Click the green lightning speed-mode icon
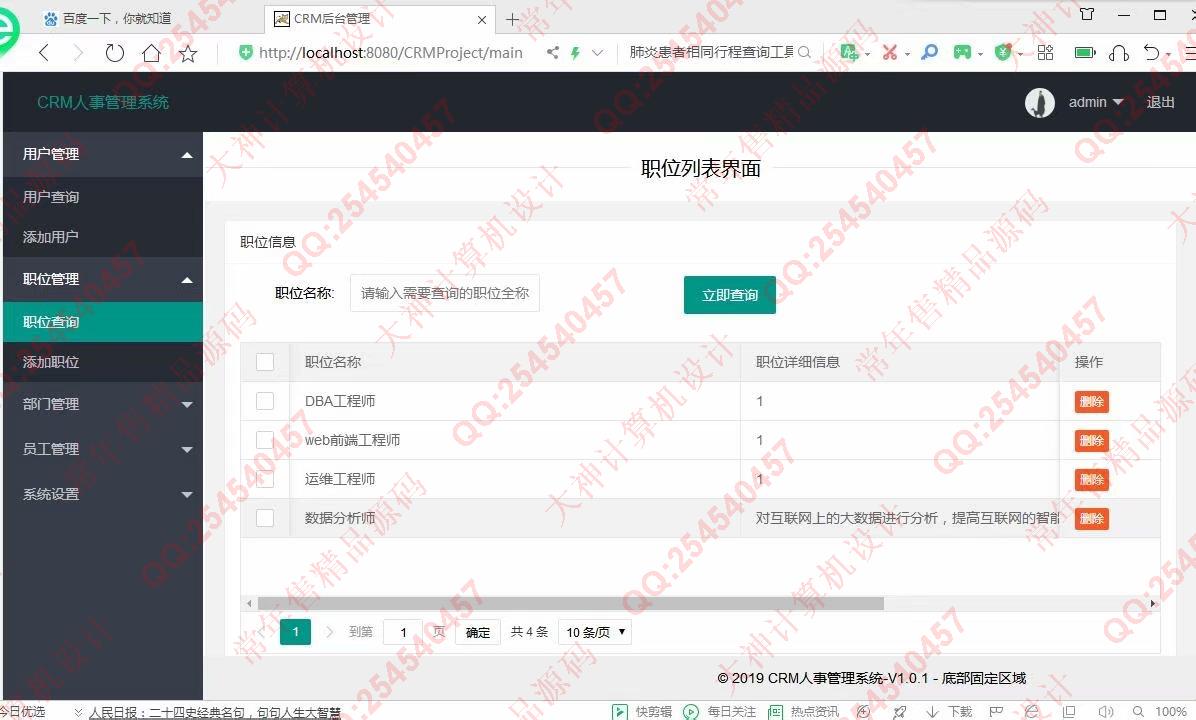This screenshot has height=720, width=1196. pyautogui.click(x=576, y=53)
